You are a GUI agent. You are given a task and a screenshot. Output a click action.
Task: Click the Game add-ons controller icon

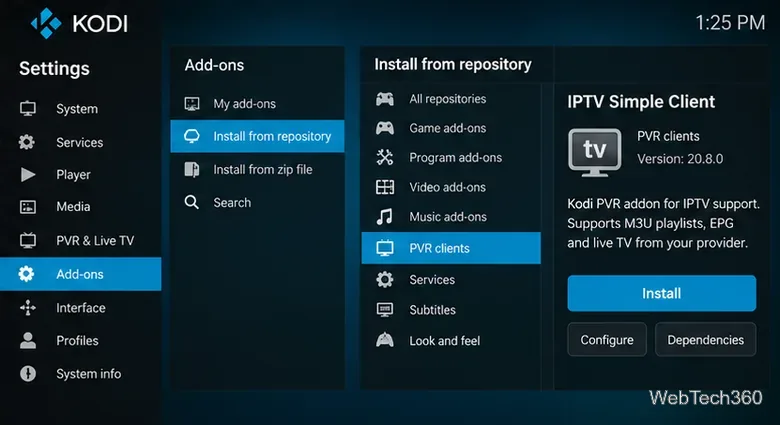385,128
